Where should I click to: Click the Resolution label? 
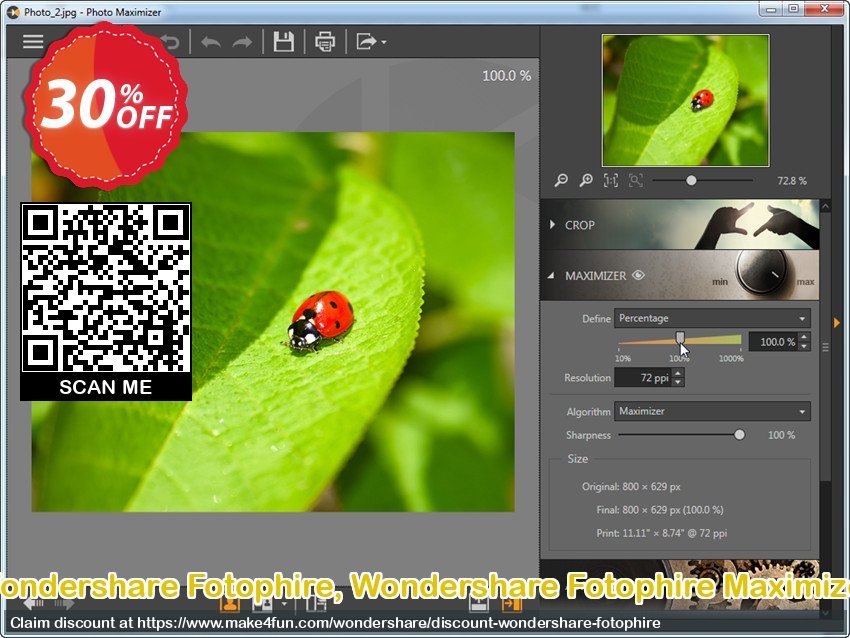[588, 378]
